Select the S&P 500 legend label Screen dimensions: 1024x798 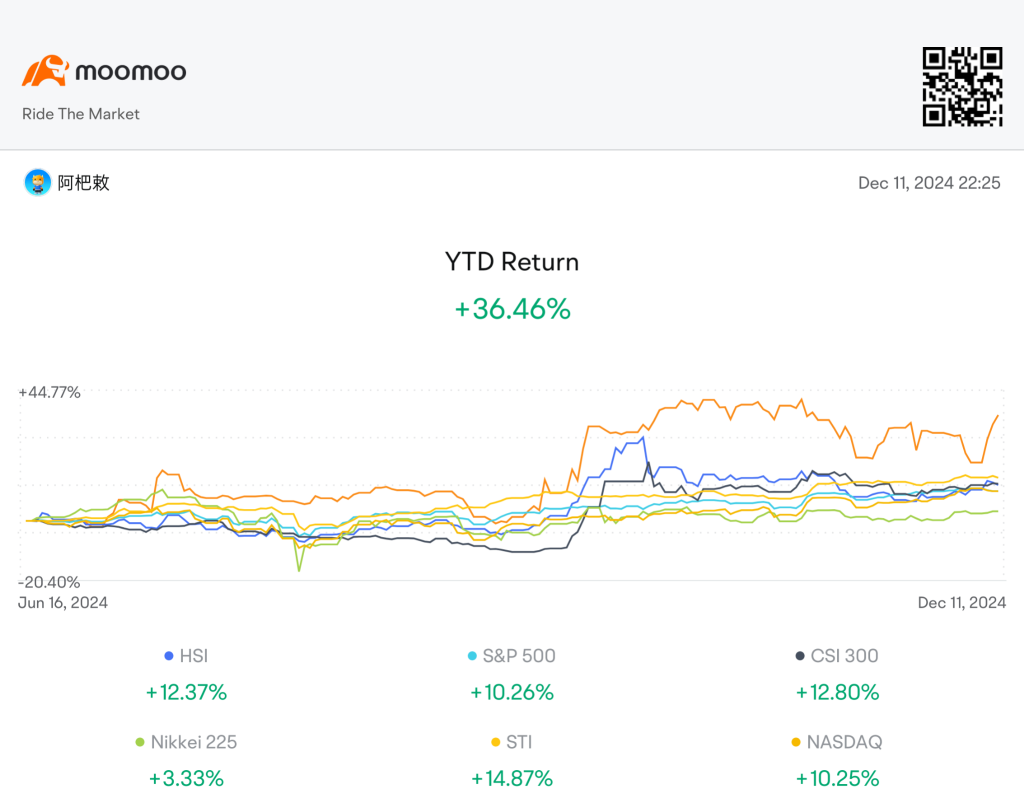tap(519, 656)
